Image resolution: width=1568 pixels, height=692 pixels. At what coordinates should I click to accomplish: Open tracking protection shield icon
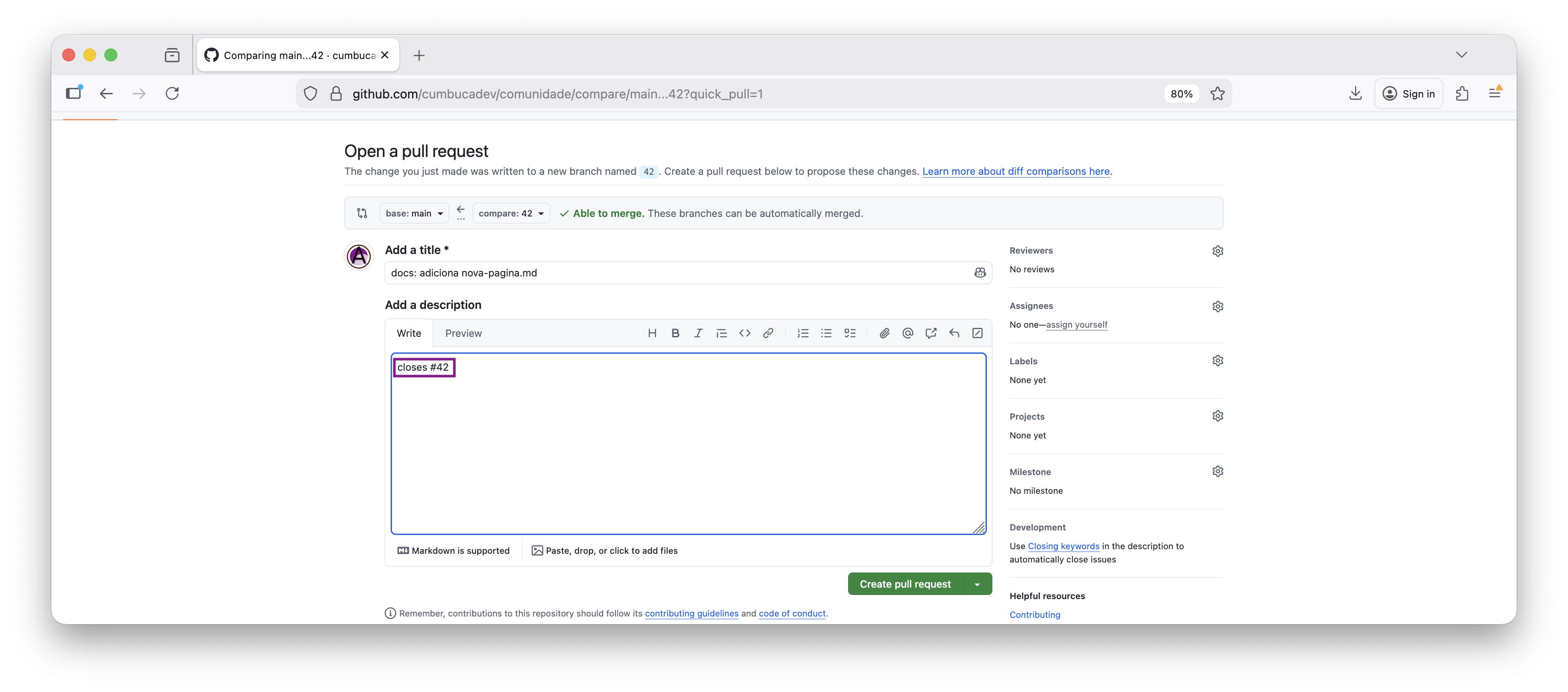[310, 94]
